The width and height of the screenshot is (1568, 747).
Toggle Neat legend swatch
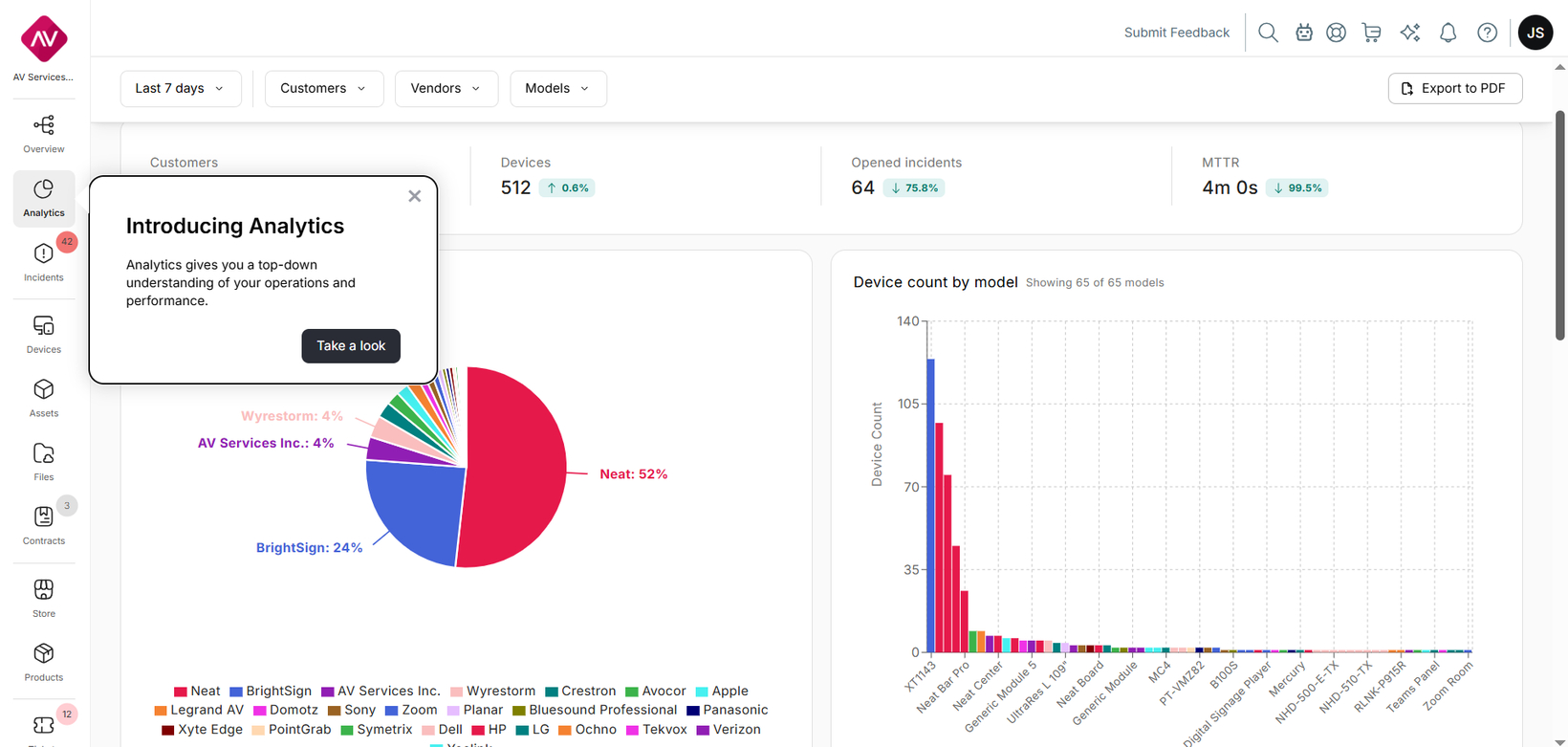coord(180,692)
